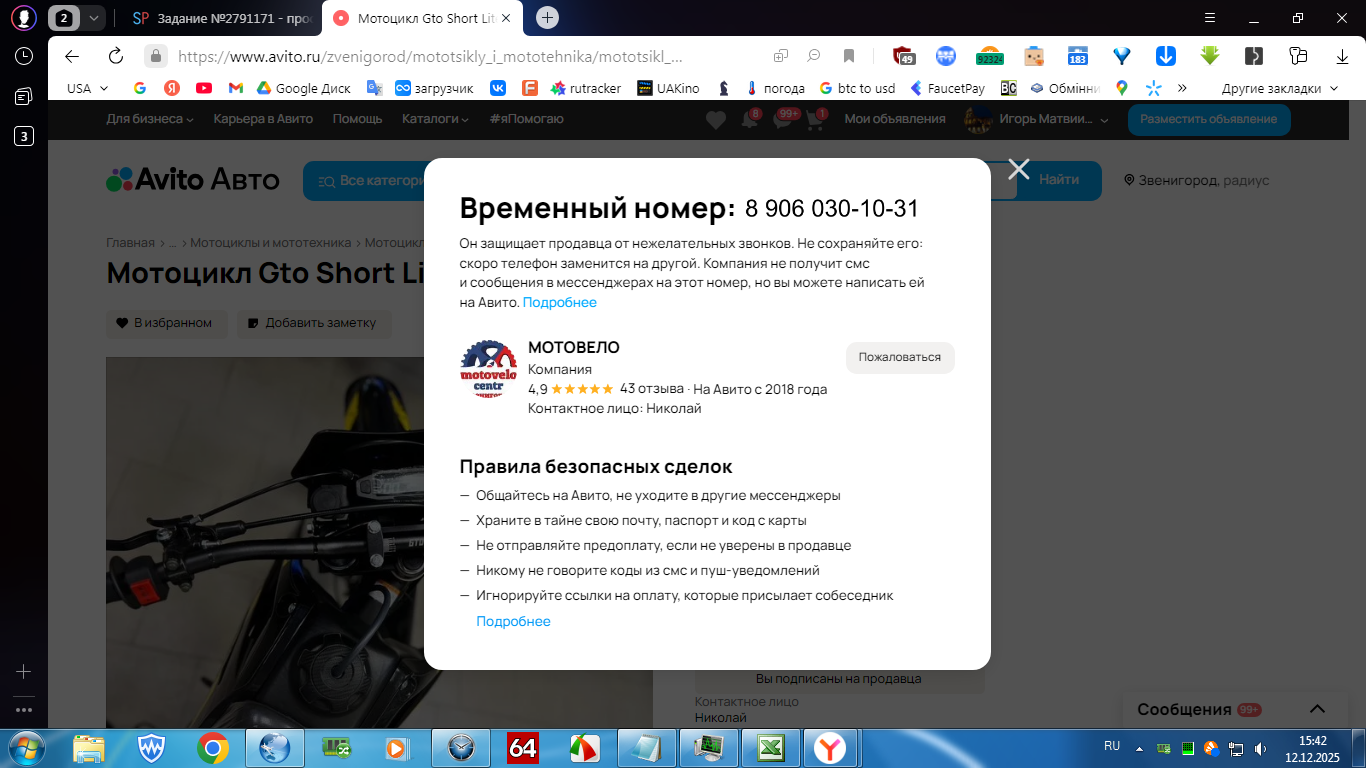Open Подробнее under safe deal rules
The width and height of the screenshot is (1366, 768).
point(513,621)
